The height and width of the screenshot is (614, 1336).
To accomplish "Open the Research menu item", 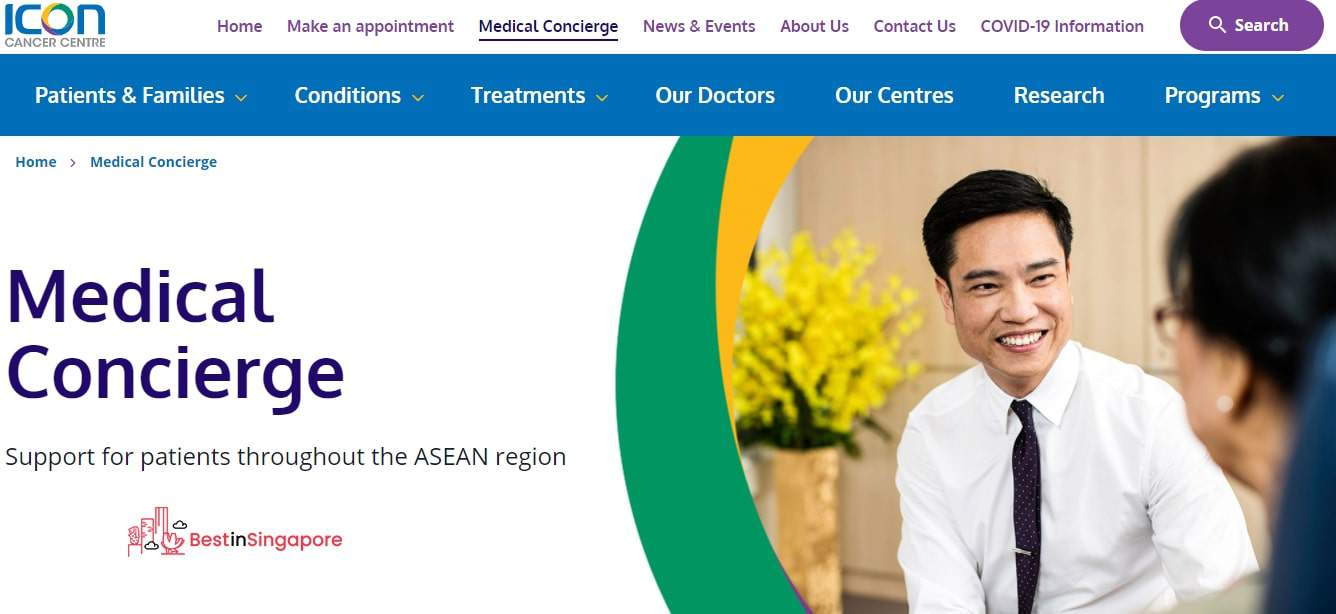I will 1059,95.
